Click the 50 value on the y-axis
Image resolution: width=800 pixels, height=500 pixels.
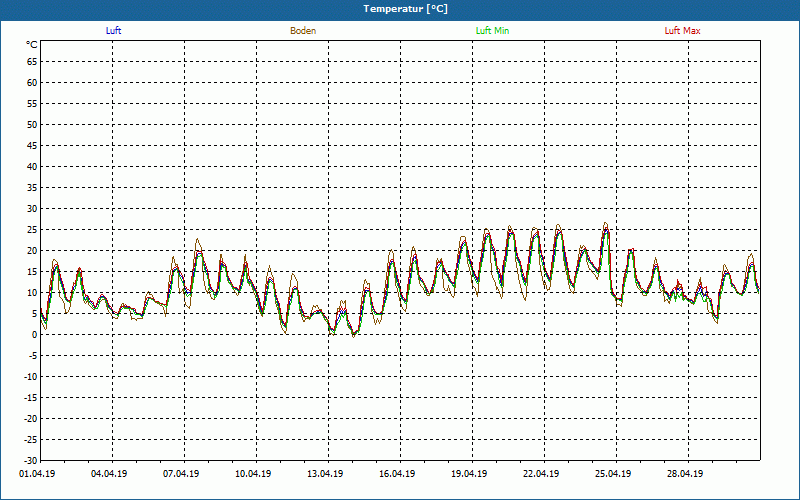(32, 124)
